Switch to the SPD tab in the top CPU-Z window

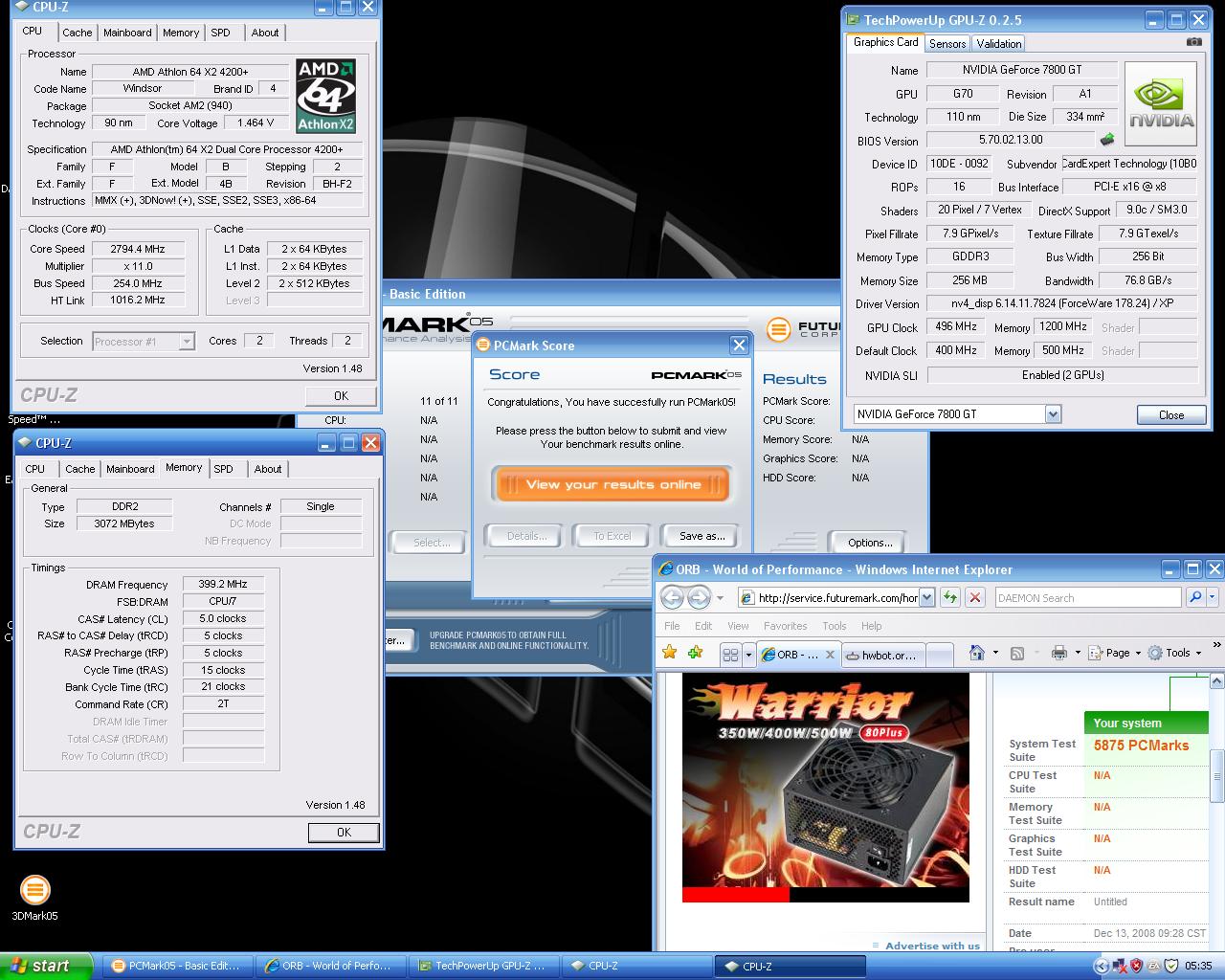(221, 33)
